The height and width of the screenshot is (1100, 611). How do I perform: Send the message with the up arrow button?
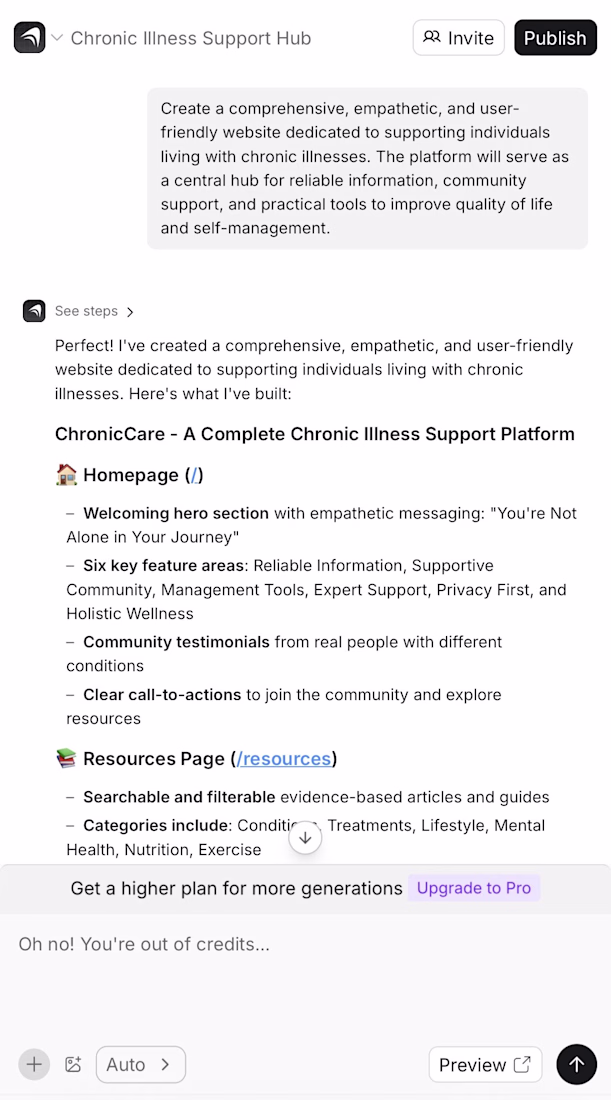point(576,1064)
